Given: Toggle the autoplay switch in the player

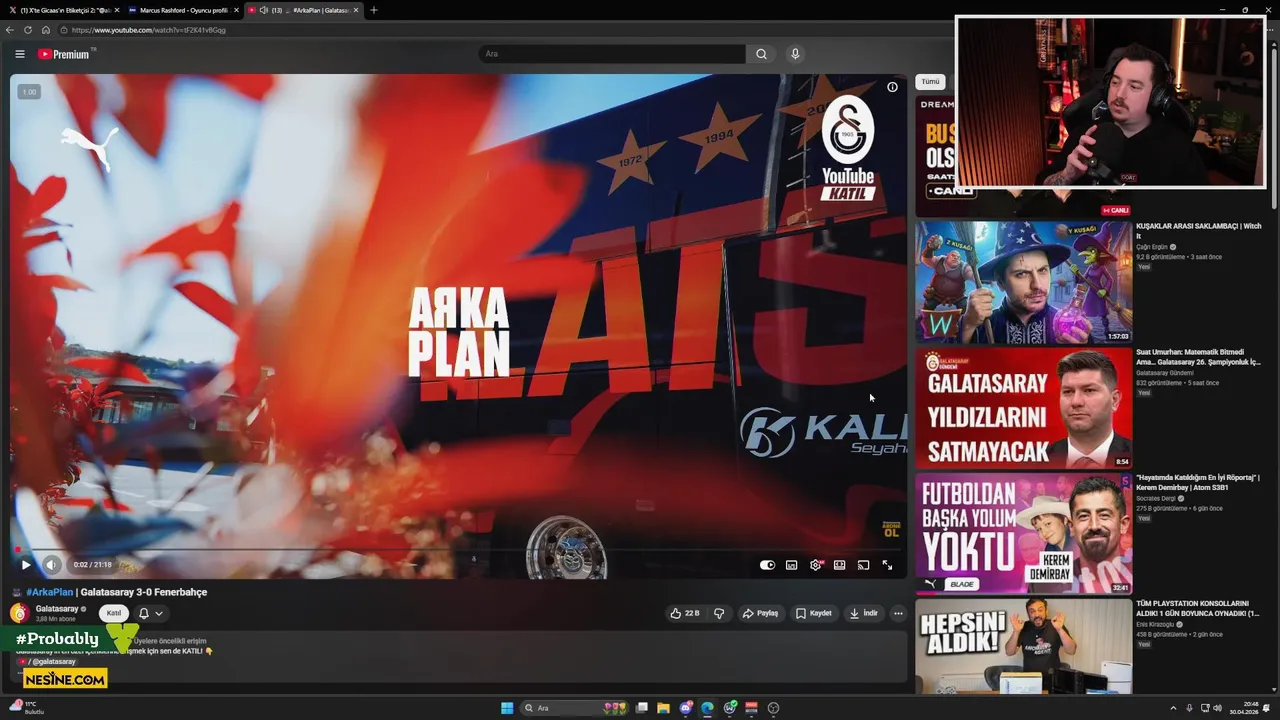Looking at the screenshot, I should pos(767,565).
